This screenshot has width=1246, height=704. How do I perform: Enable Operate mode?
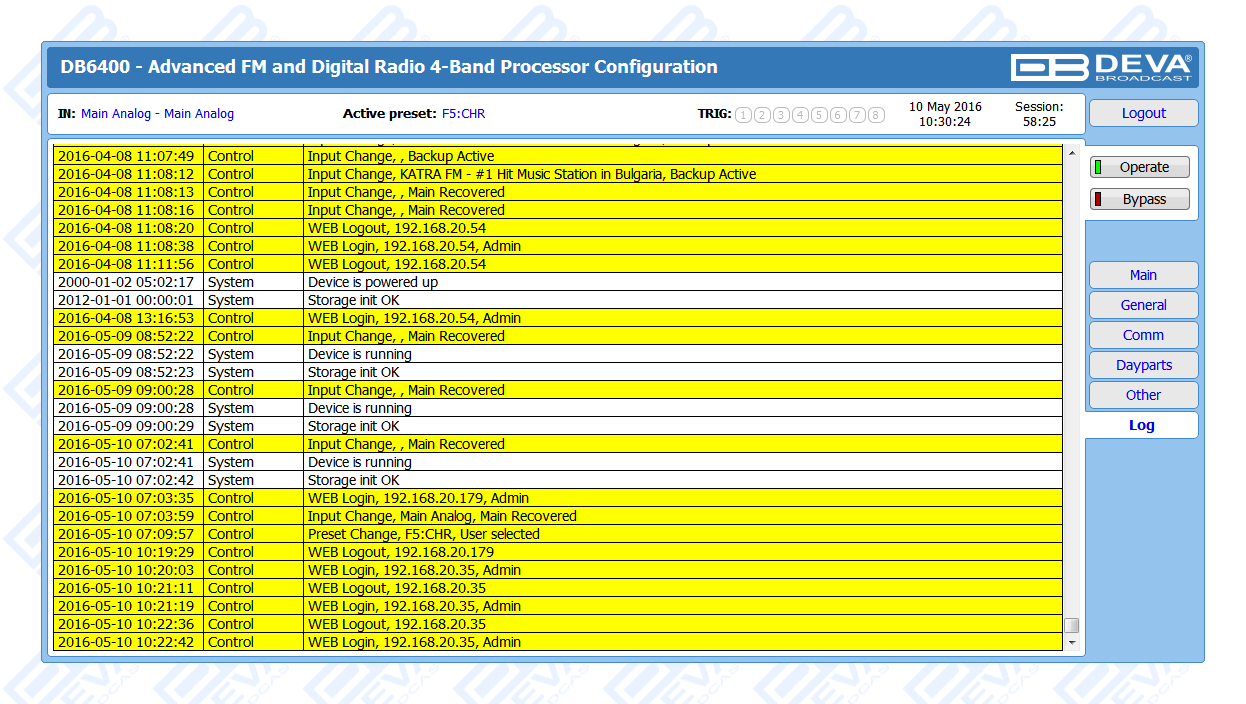click(1139, 167)
